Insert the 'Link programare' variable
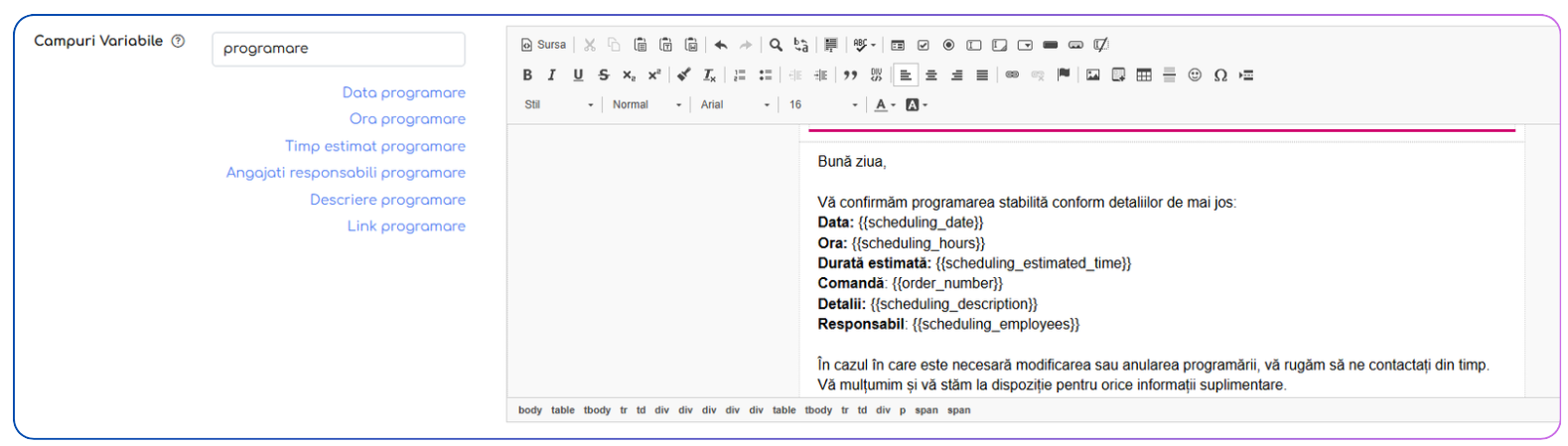The image size is (1568, 446). pyautogui.click(x=406, y=226)
